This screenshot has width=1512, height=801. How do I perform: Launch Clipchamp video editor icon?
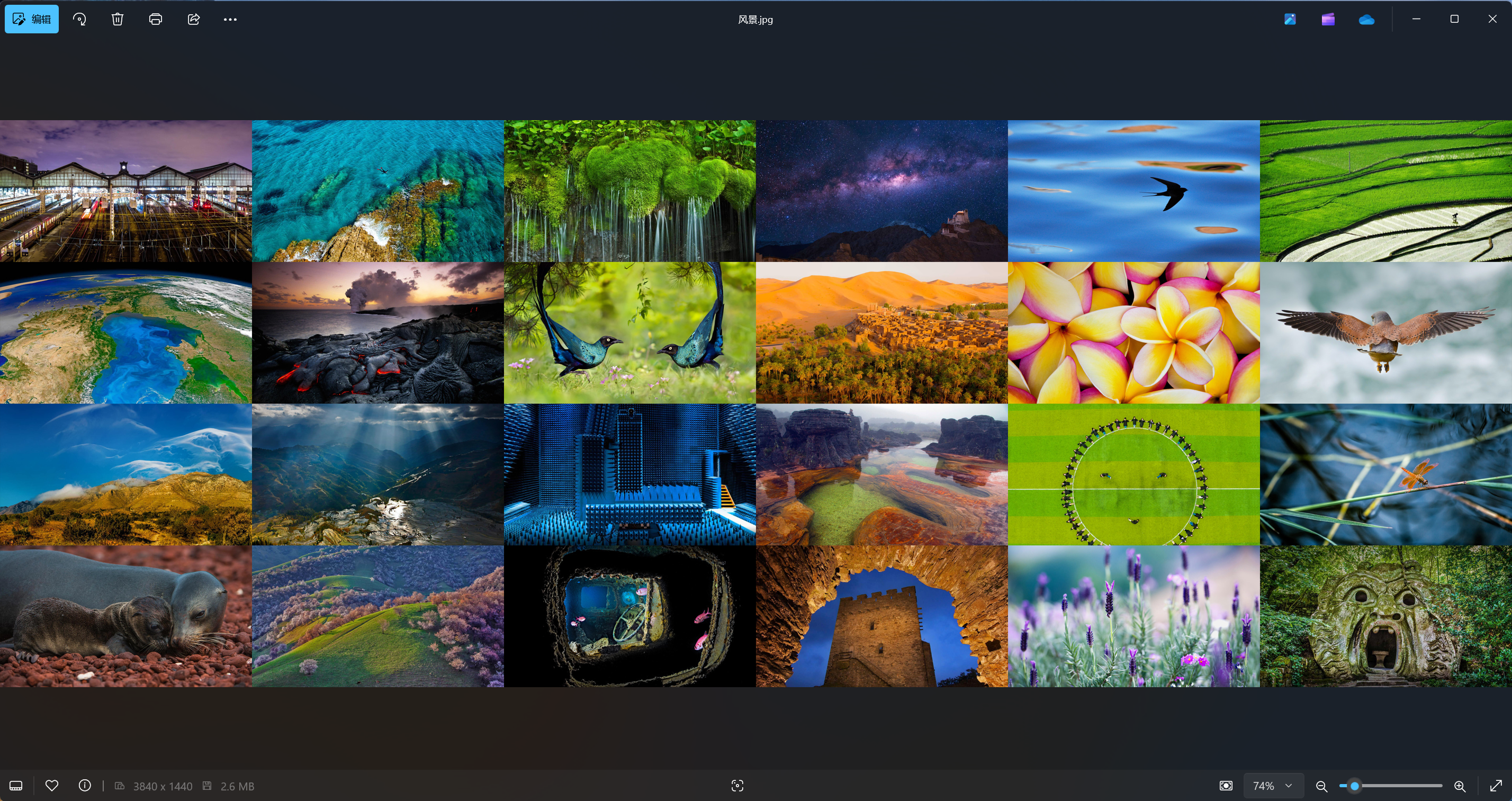tap(1328, 20)
